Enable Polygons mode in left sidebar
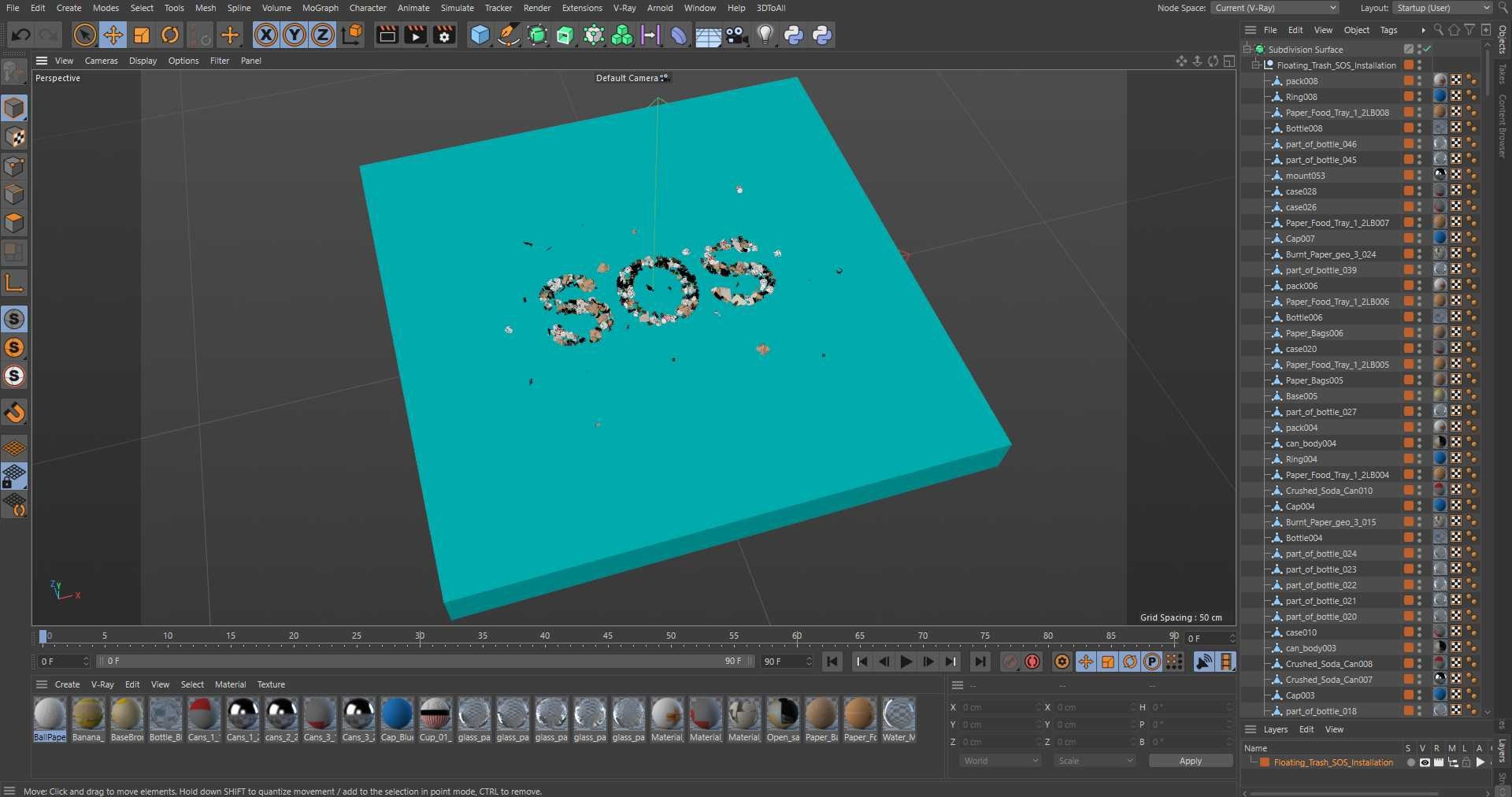This screenshot has width=1512, height=797. (x=14, y=223)
